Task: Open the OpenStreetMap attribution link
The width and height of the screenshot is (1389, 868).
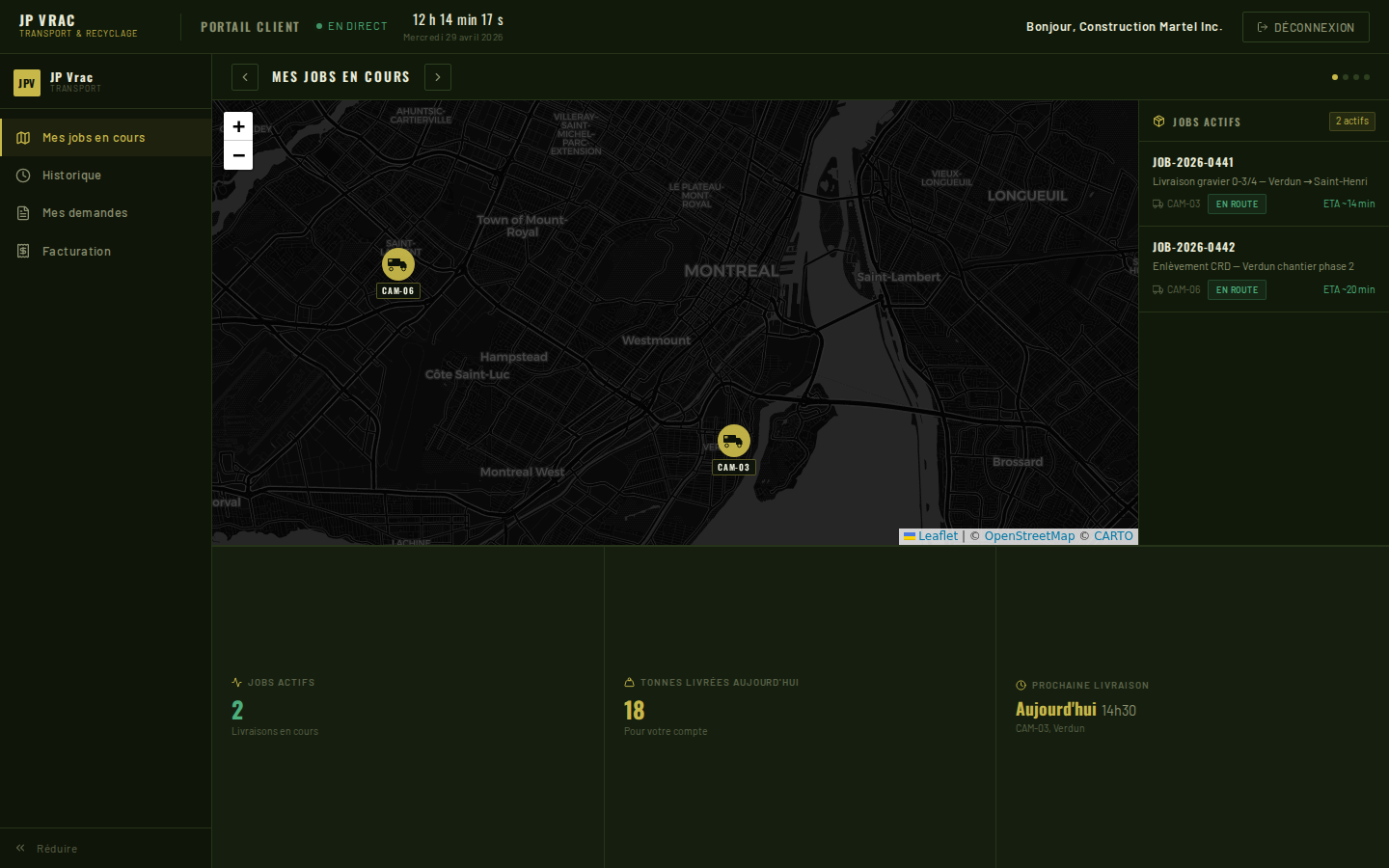Action: pyautogui.click(x=1028, y=536)
